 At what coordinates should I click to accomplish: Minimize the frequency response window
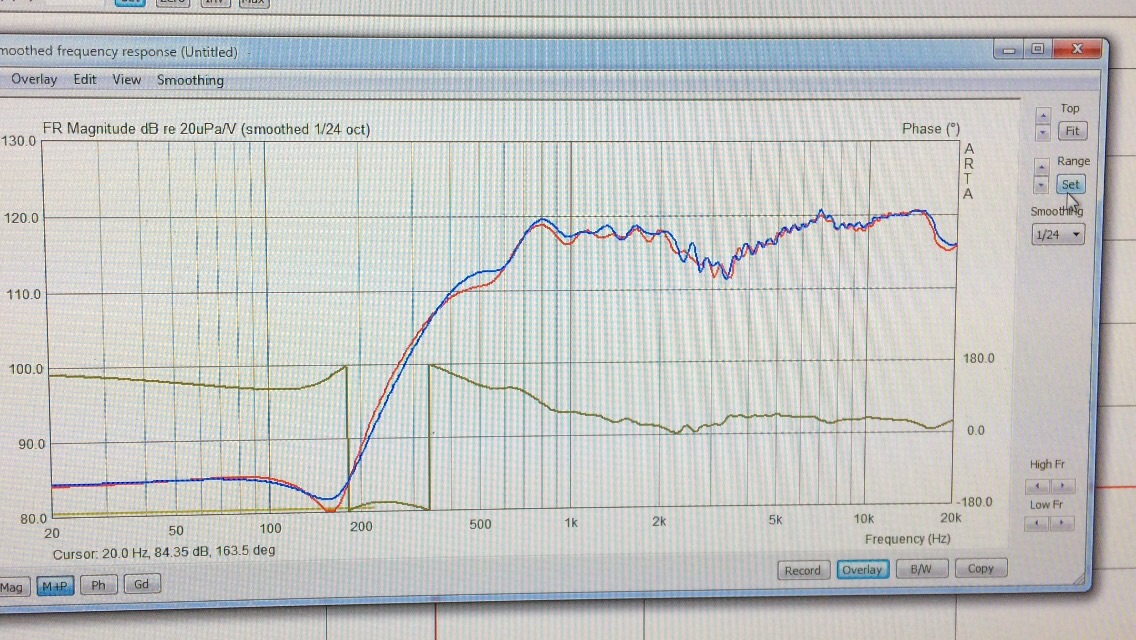pos(1008,50)
